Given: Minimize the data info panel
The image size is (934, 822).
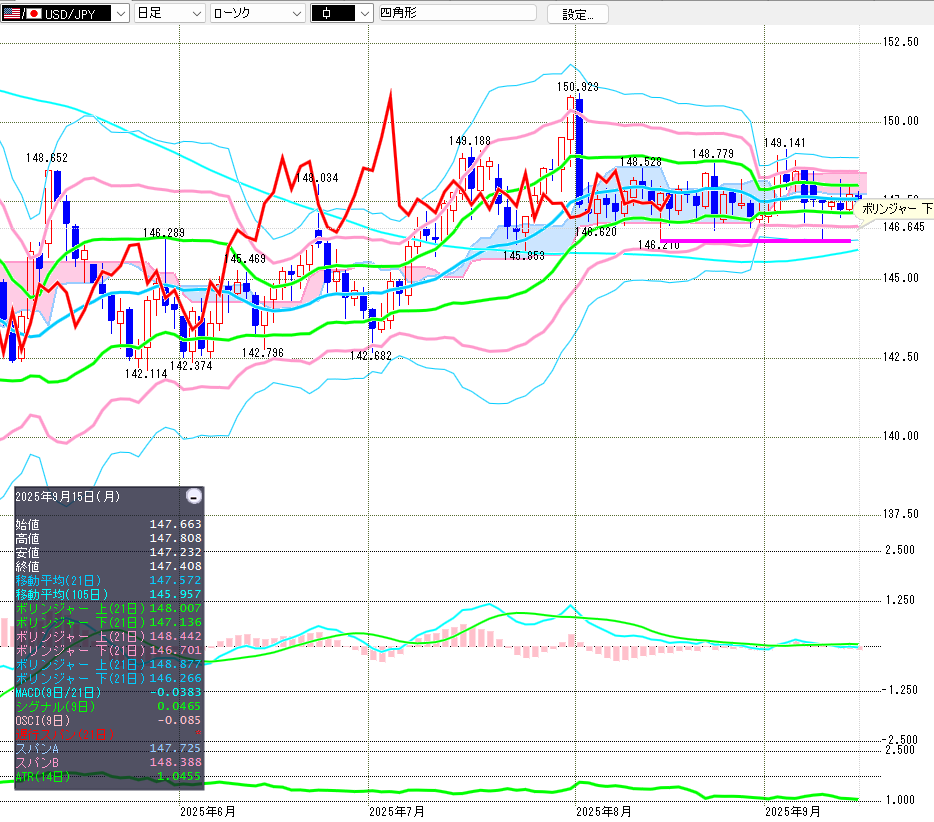Looking at the screenshot, I should coord(194,496).
